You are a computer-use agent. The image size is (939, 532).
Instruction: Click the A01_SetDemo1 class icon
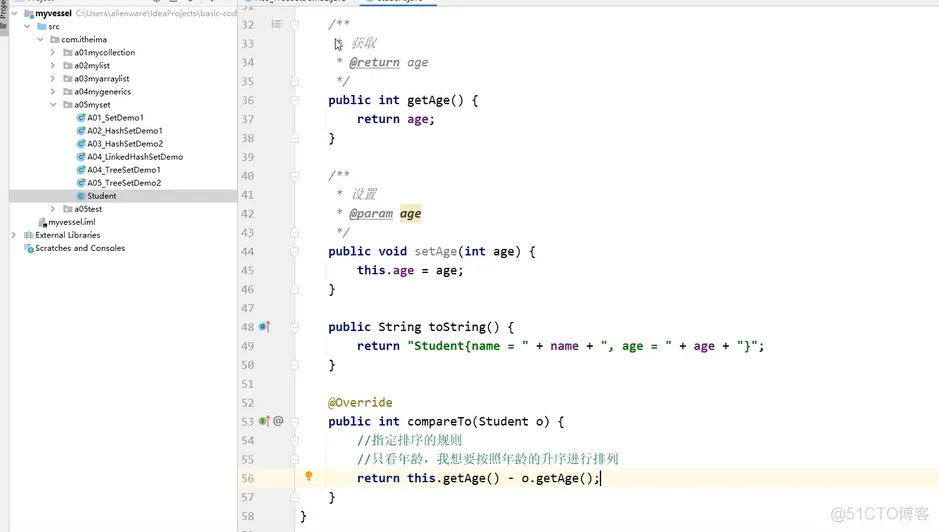81,117
